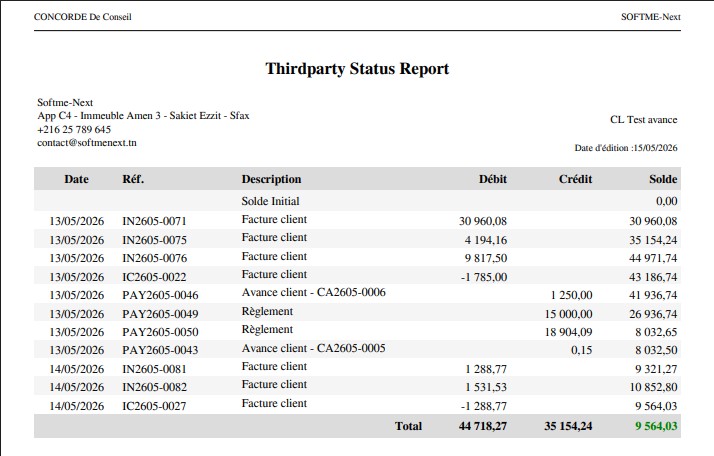Screen dimensions: 714x456
Task: Click the Date d'édition 15/05/2026 text
Action: [x=626, y=148]
